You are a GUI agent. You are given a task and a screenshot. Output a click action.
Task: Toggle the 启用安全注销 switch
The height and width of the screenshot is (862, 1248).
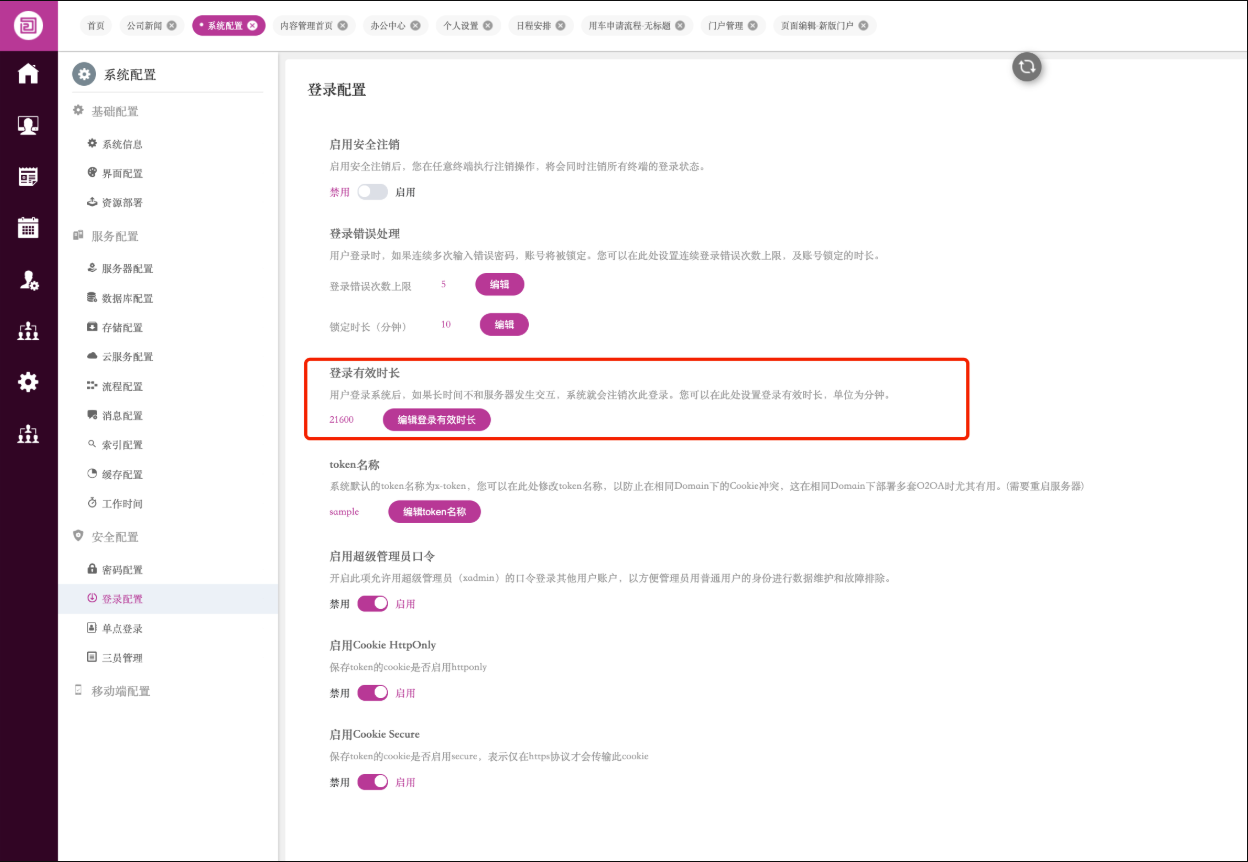(372, 192)
